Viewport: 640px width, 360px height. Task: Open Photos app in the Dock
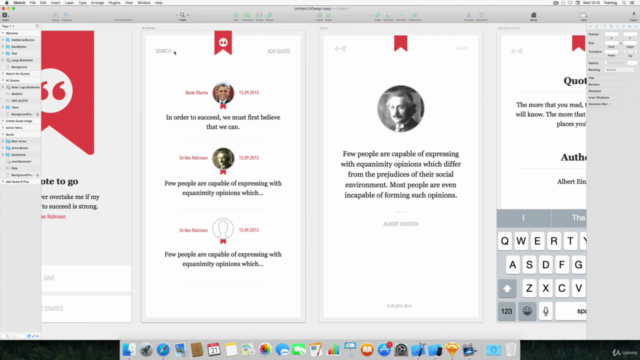point(265,350)
